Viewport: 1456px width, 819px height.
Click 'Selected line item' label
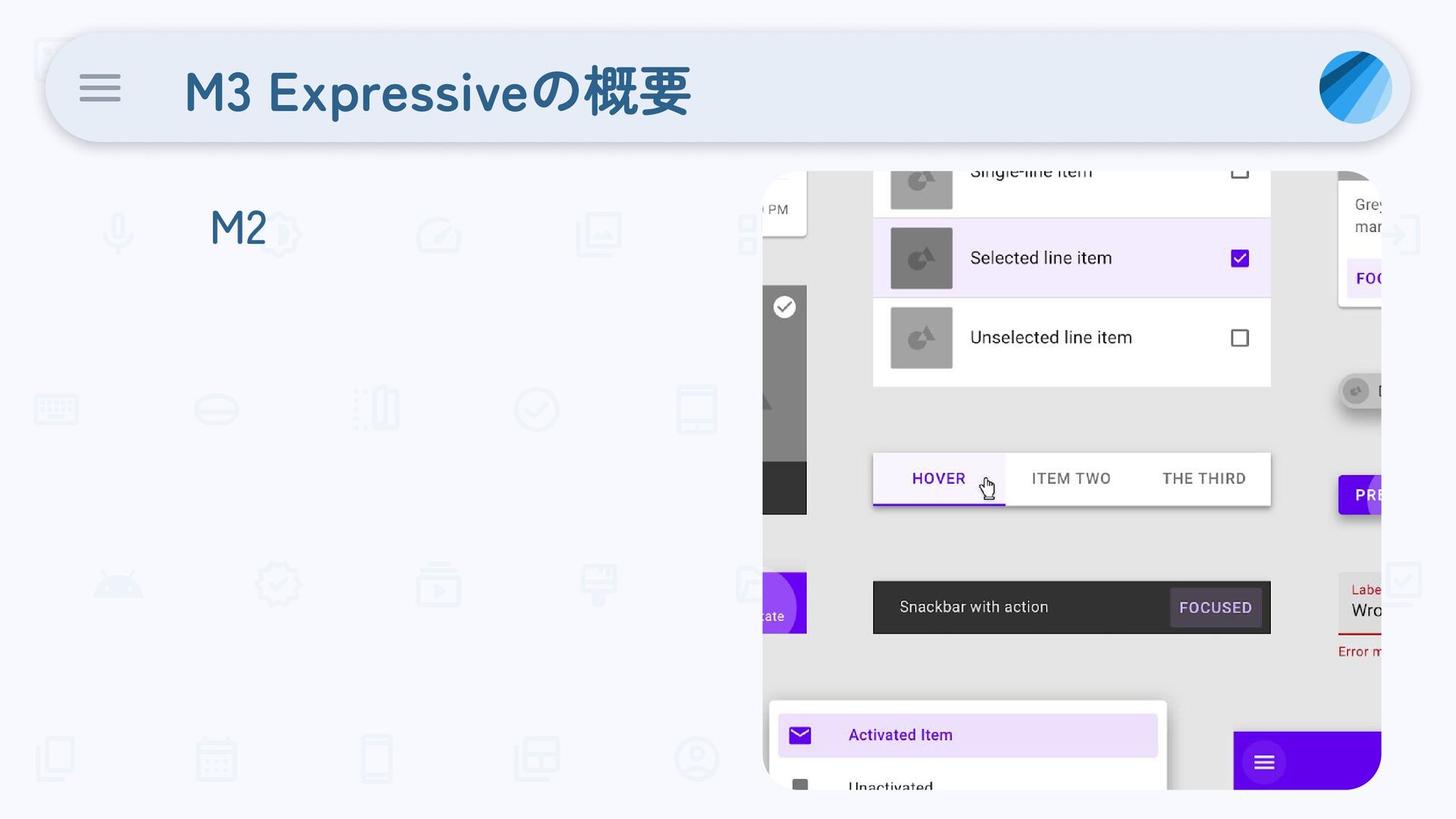coord(1041,259)
